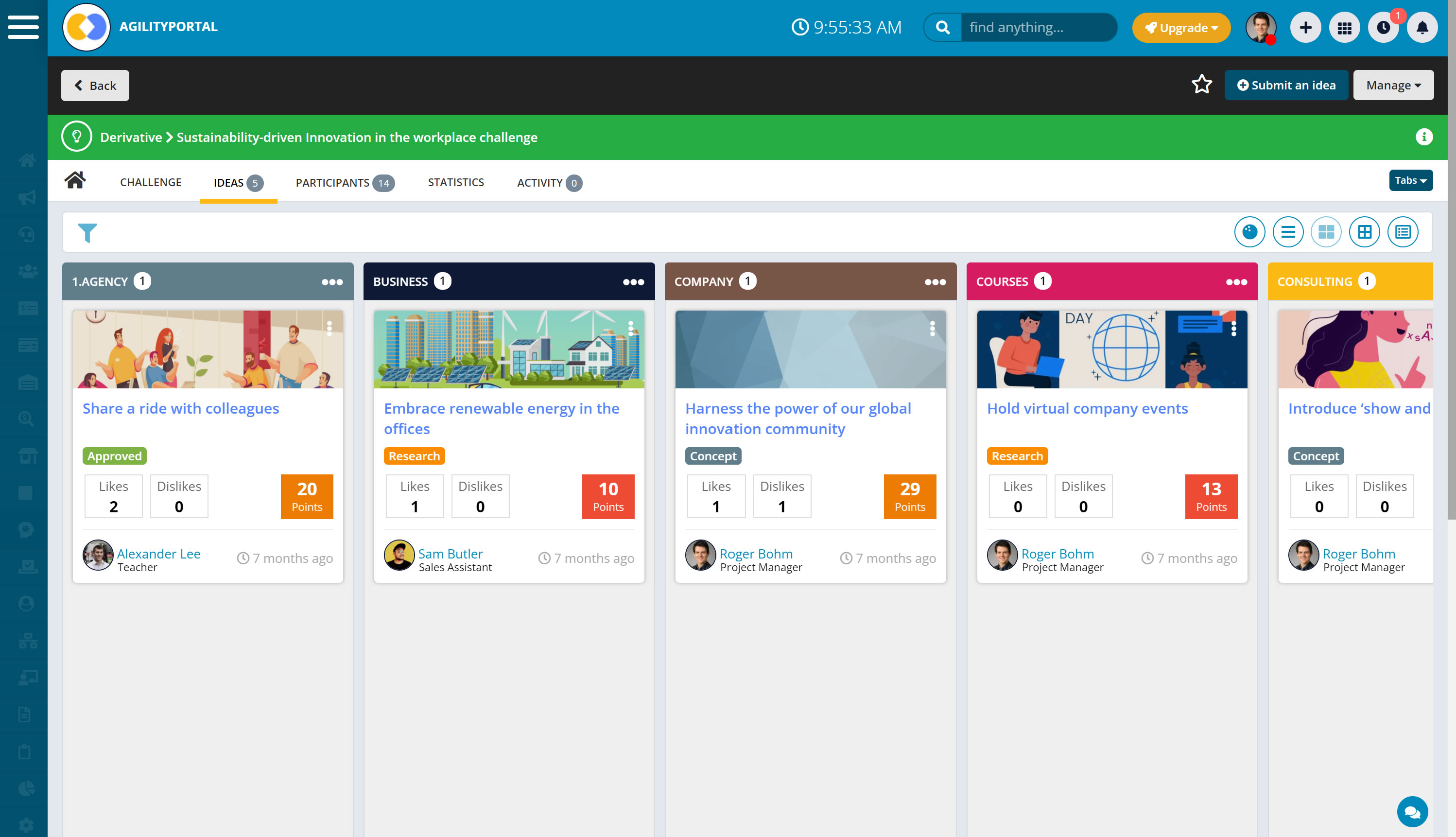Click the plus quick-add icon
This screenshot has width=1456, height=837.
(1305, 28)
